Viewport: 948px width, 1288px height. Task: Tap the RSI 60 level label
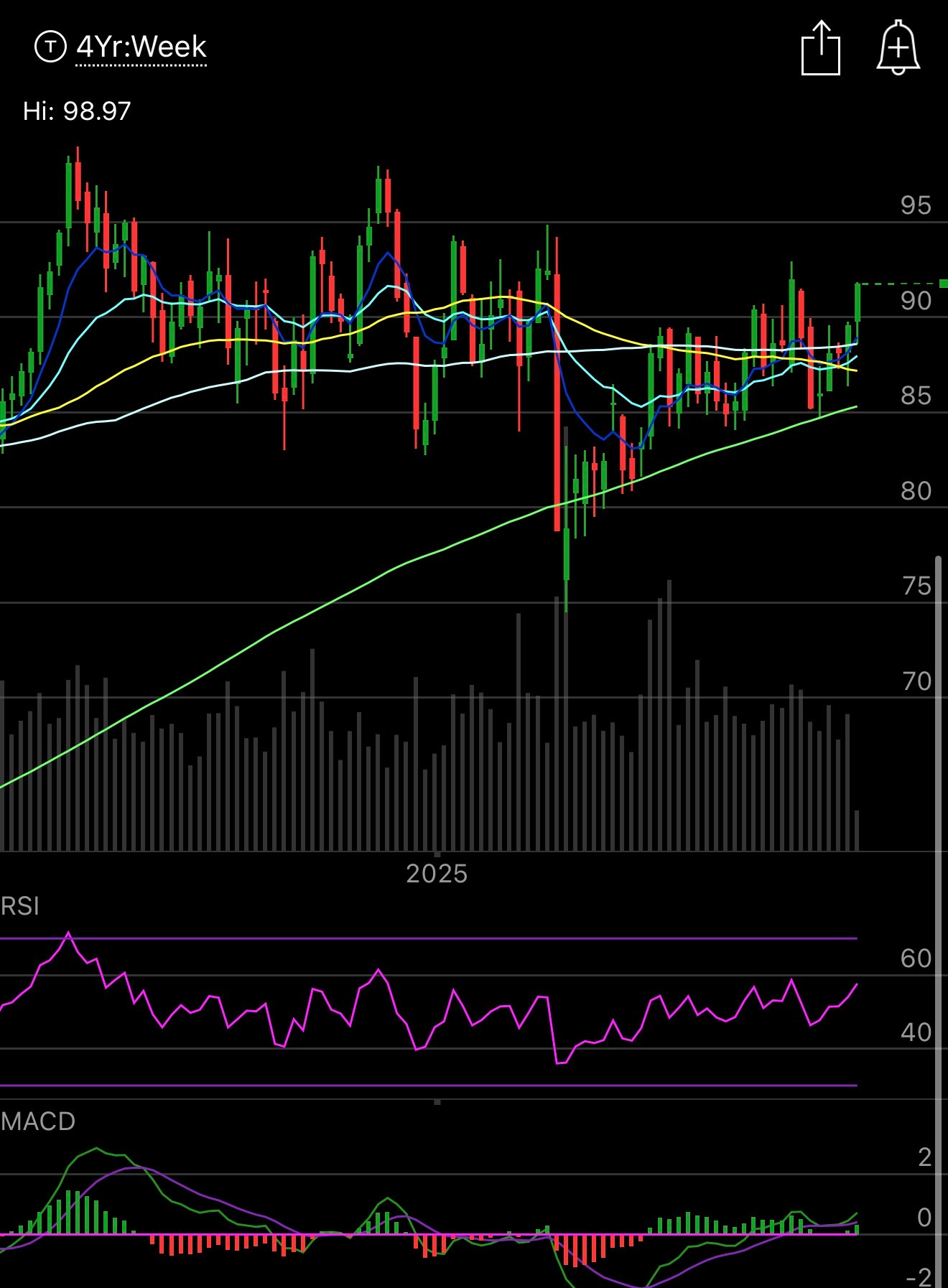pos(916,958)
